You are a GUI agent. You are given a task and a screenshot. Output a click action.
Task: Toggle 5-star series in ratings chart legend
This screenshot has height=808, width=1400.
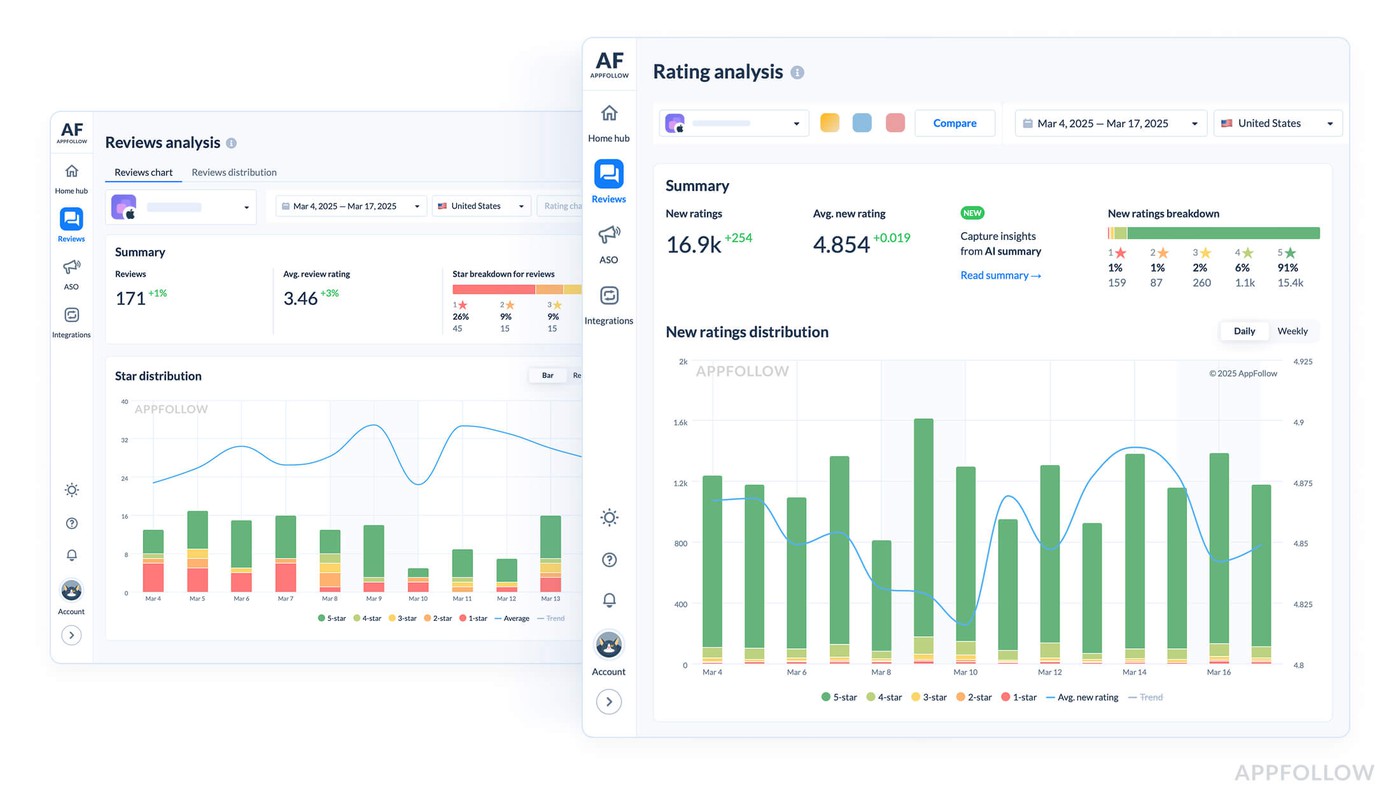pyautogui.click(x=839, y=697)
